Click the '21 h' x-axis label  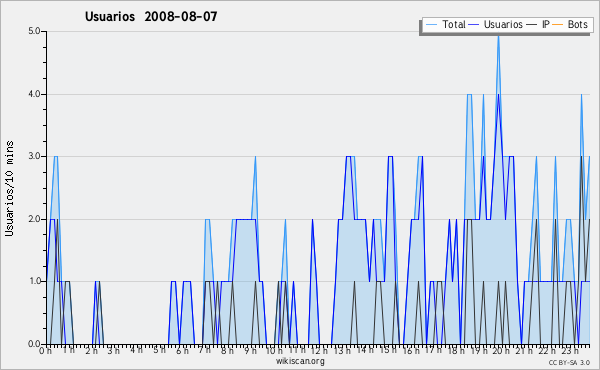tap(524, 351)
